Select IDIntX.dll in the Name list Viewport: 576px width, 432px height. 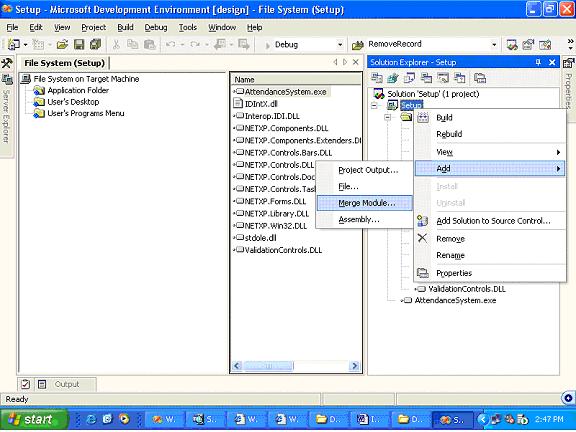(x=261, y=104)
